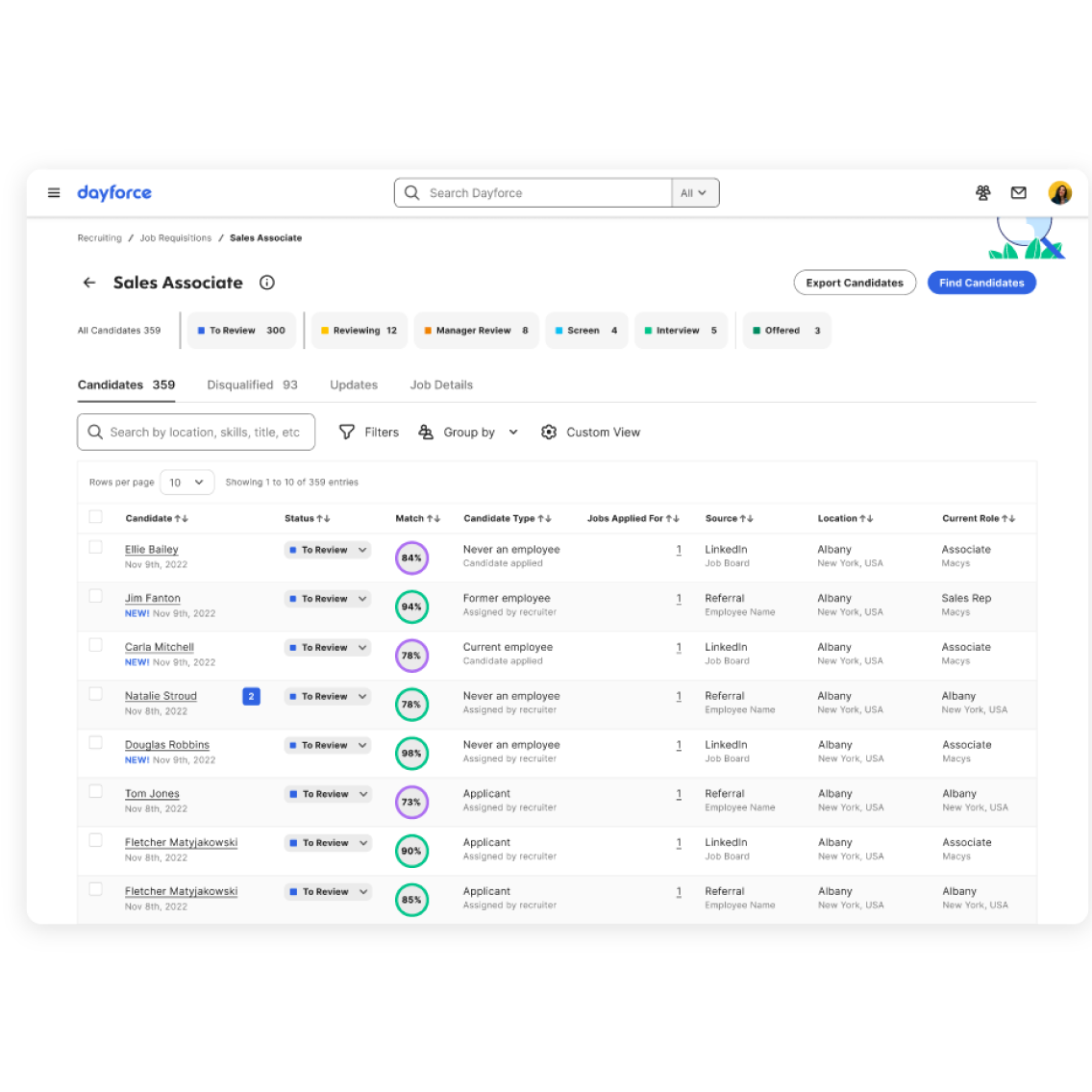
Task: Sort by Match column arrows
Action: [434, 519]
